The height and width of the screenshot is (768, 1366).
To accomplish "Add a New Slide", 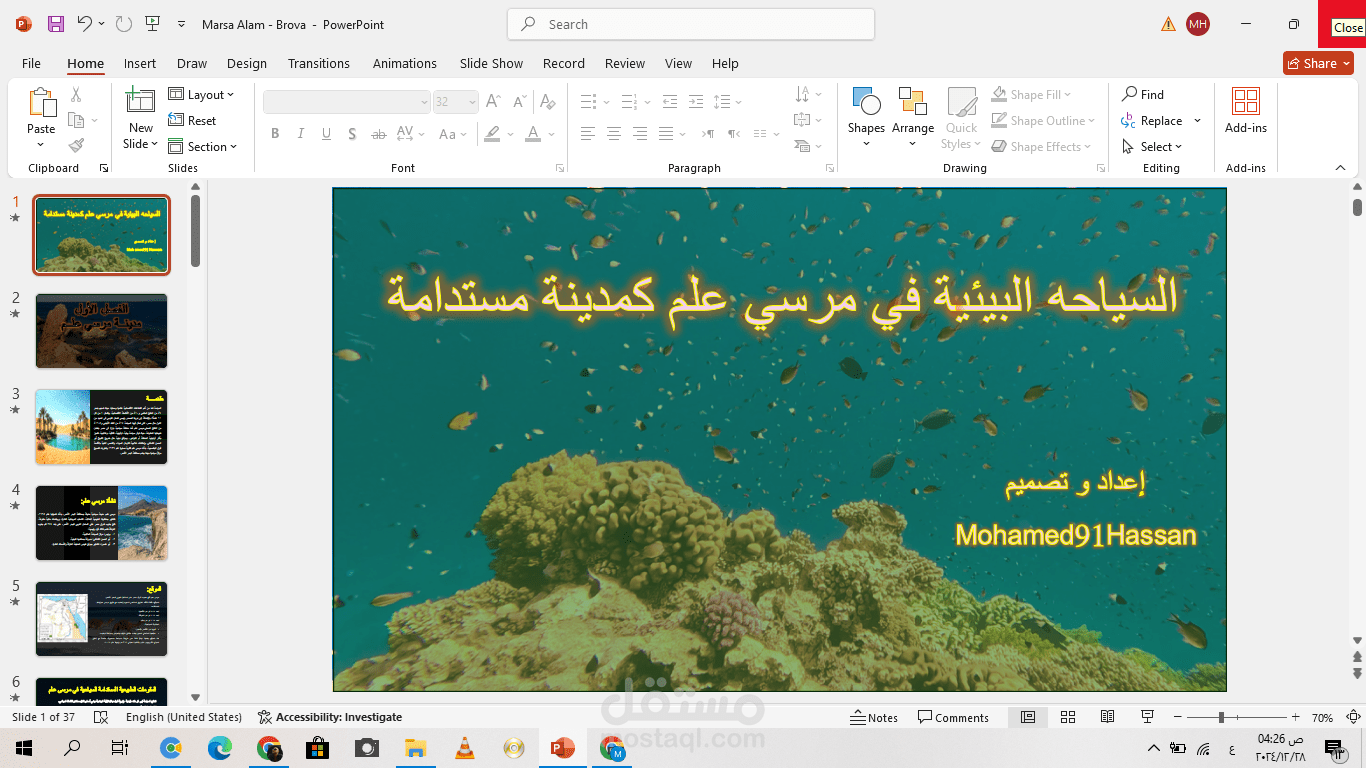I will coord(141,118).
